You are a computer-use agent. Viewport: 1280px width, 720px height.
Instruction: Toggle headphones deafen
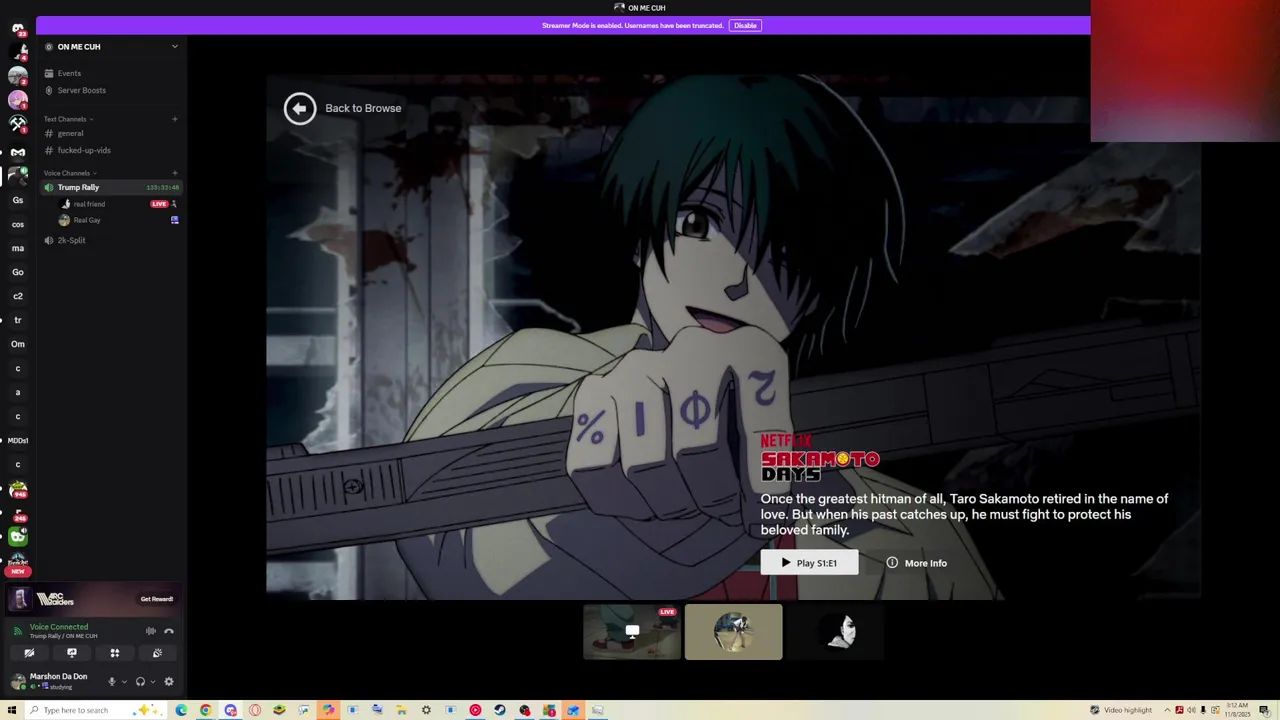(140, 682)
